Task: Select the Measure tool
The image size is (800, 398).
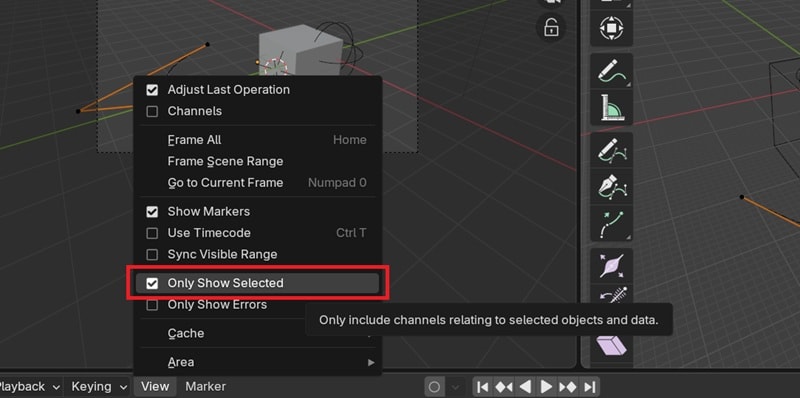Action: pos(611,107)
